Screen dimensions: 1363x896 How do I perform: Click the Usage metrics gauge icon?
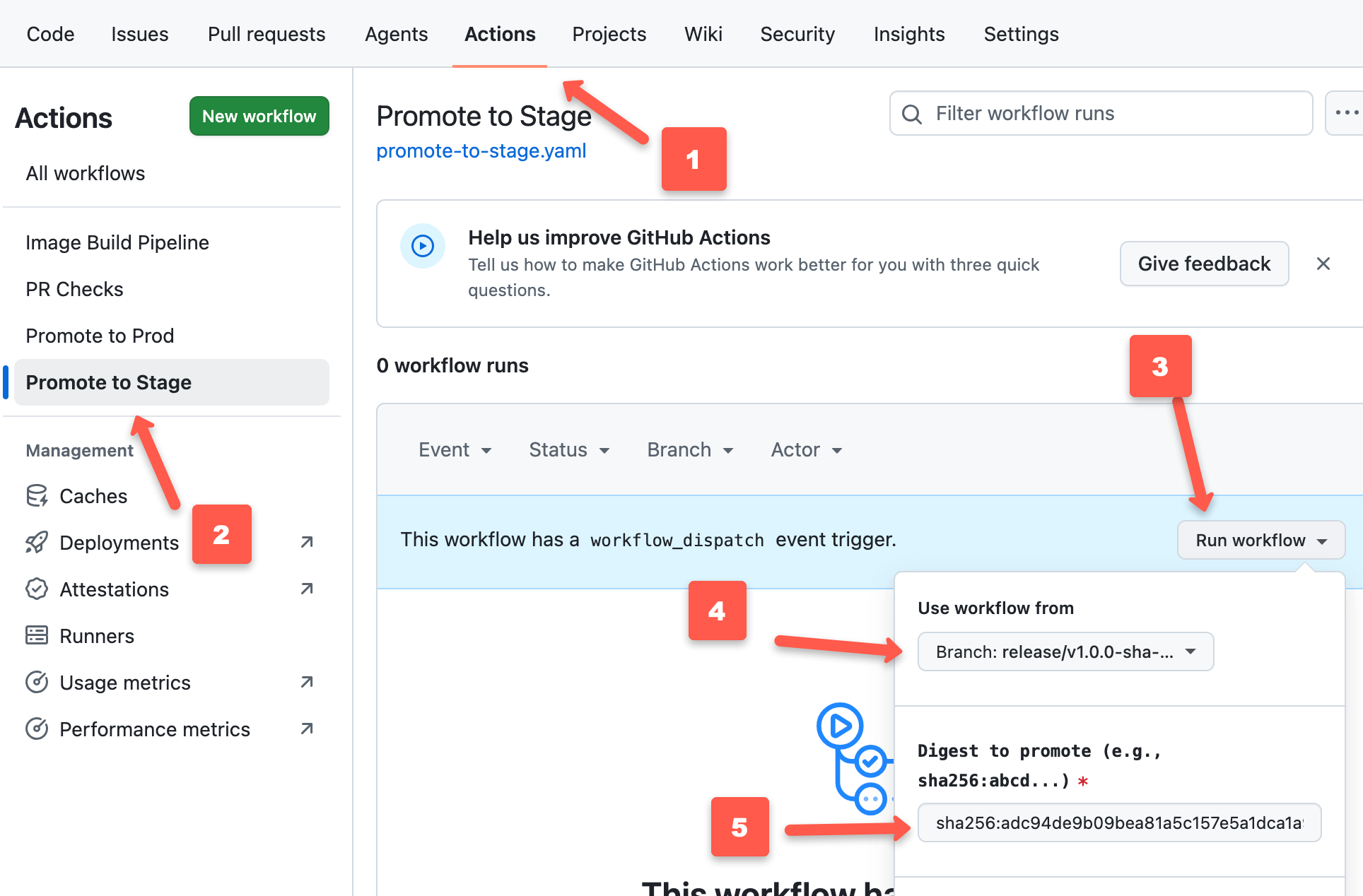[37, 683]
